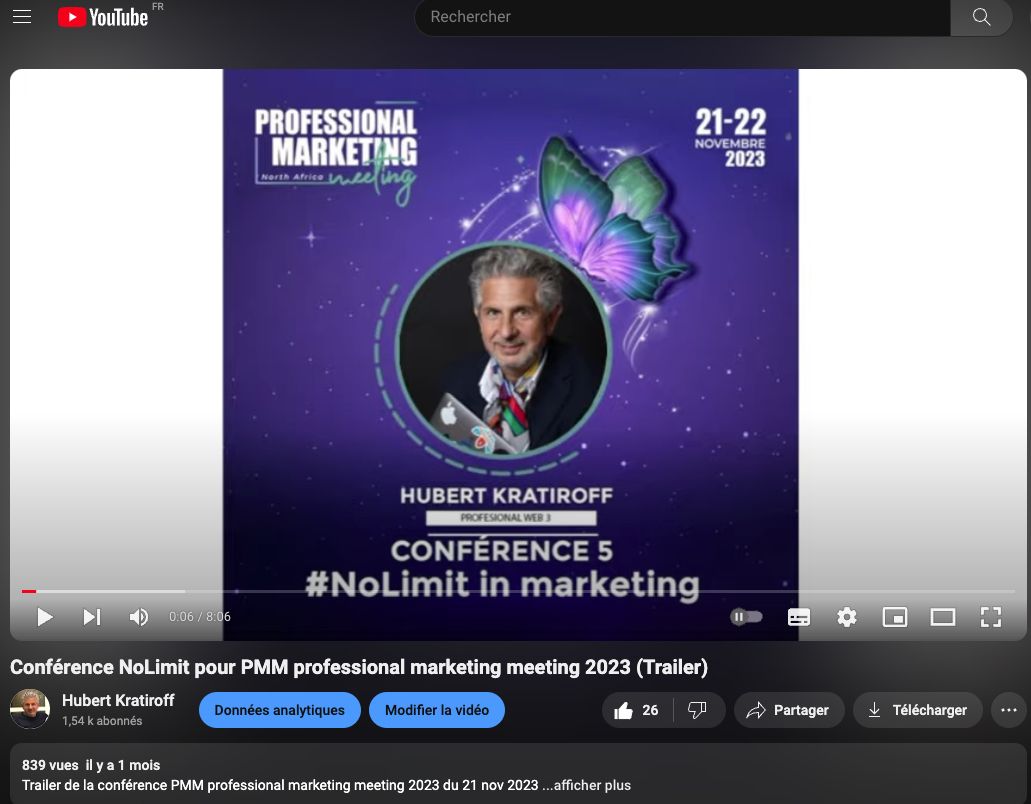Click the Télécharger download button
Viewport: 1031px width, 804px height.
(x=918, y=710)
